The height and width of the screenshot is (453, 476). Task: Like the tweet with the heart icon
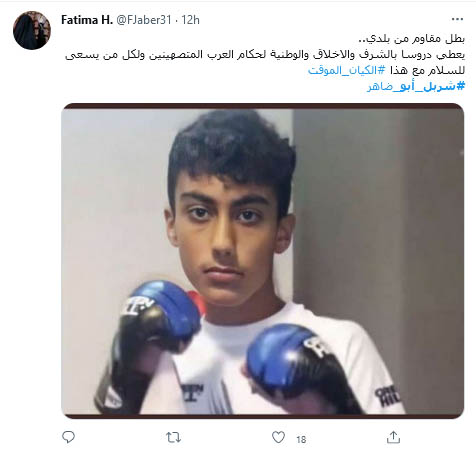tap(278, 437)
